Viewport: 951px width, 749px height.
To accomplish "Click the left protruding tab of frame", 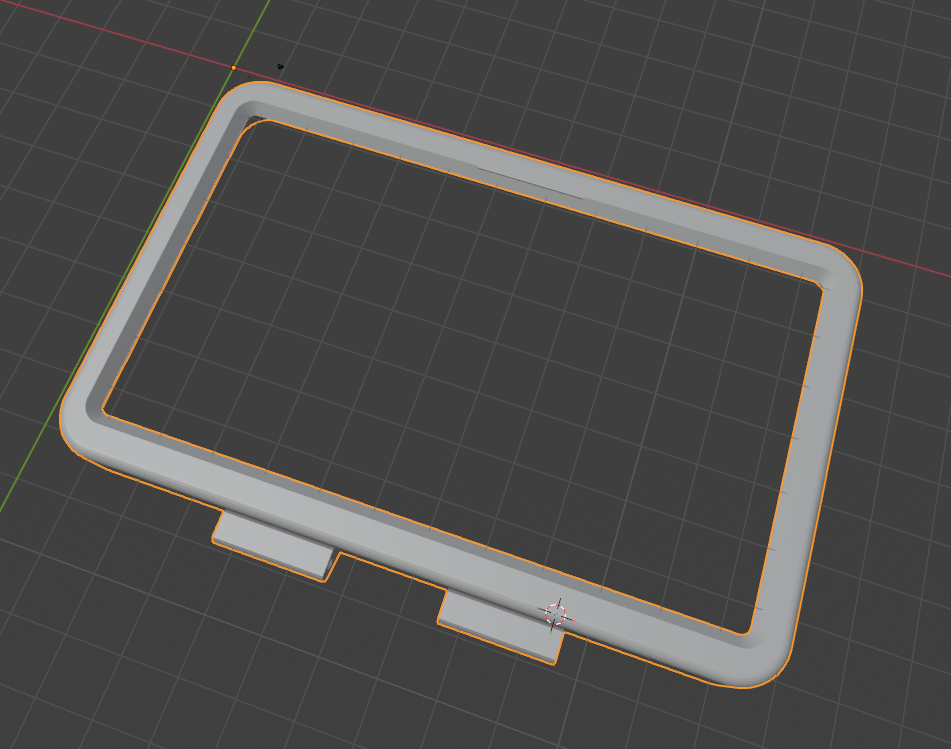I will 276,546.
